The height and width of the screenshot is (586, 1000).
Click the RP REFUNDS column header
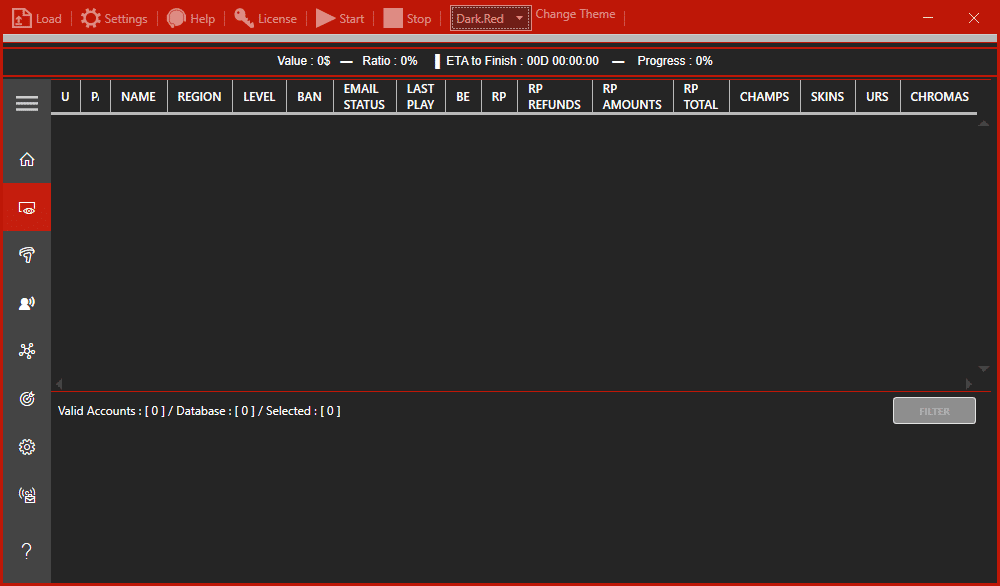[x=554, y=96]
